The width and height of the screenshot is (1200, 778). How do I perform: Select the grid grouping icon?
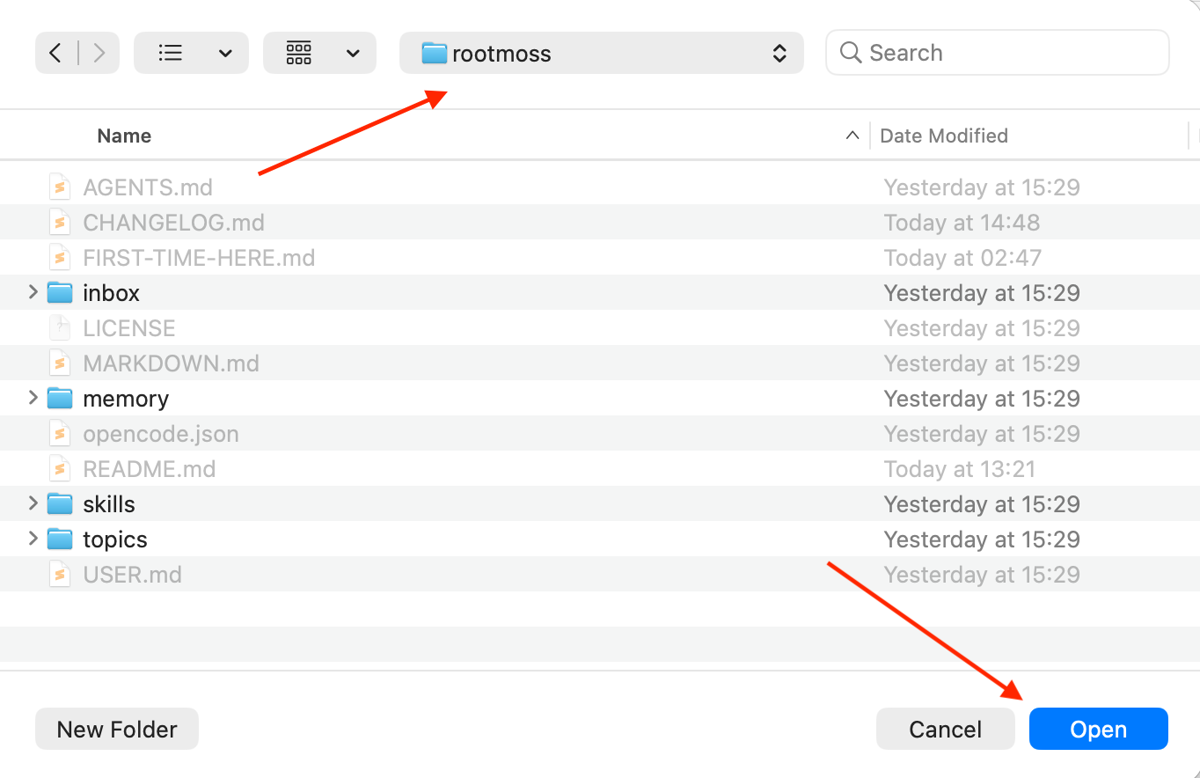coord(299,53)
